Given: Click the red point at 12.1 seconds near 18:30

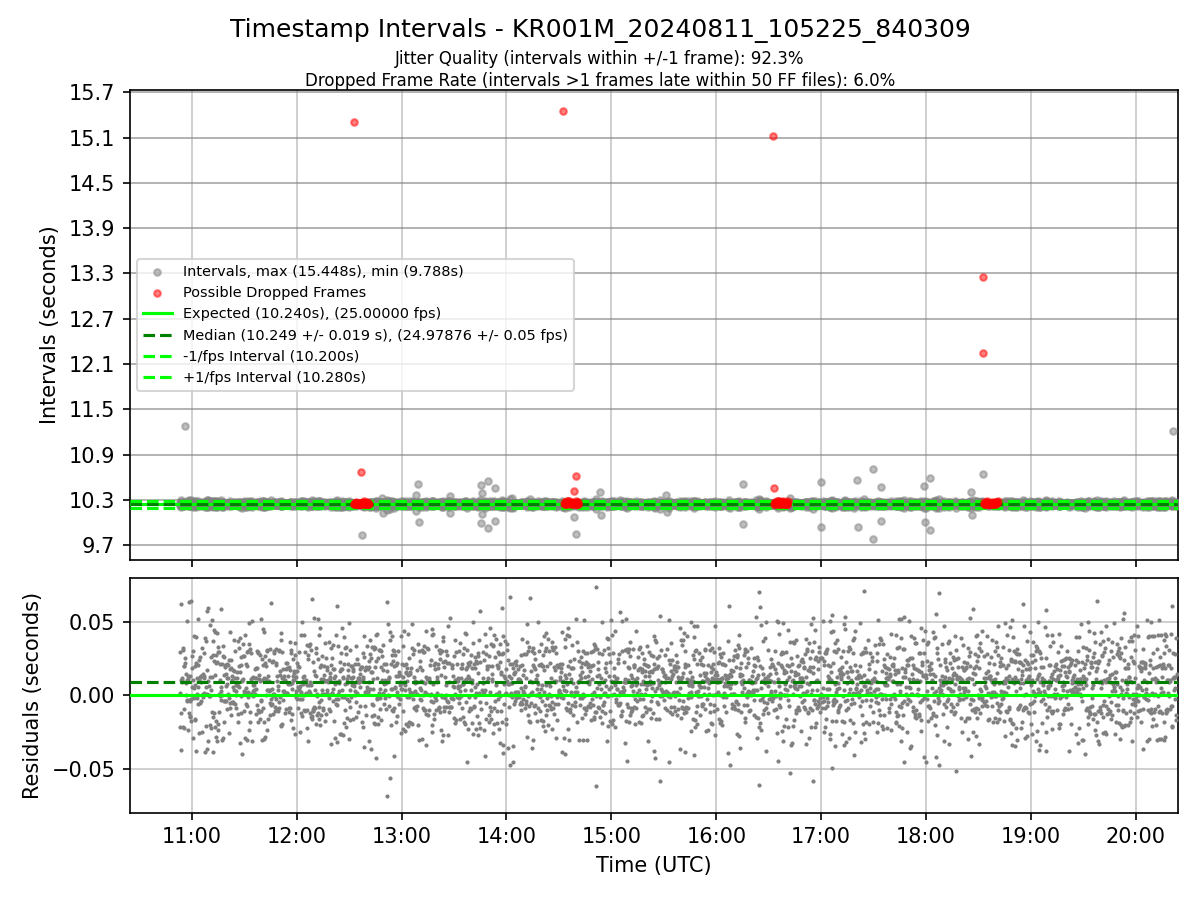Looking at the screenshot, I should point(983,353).
